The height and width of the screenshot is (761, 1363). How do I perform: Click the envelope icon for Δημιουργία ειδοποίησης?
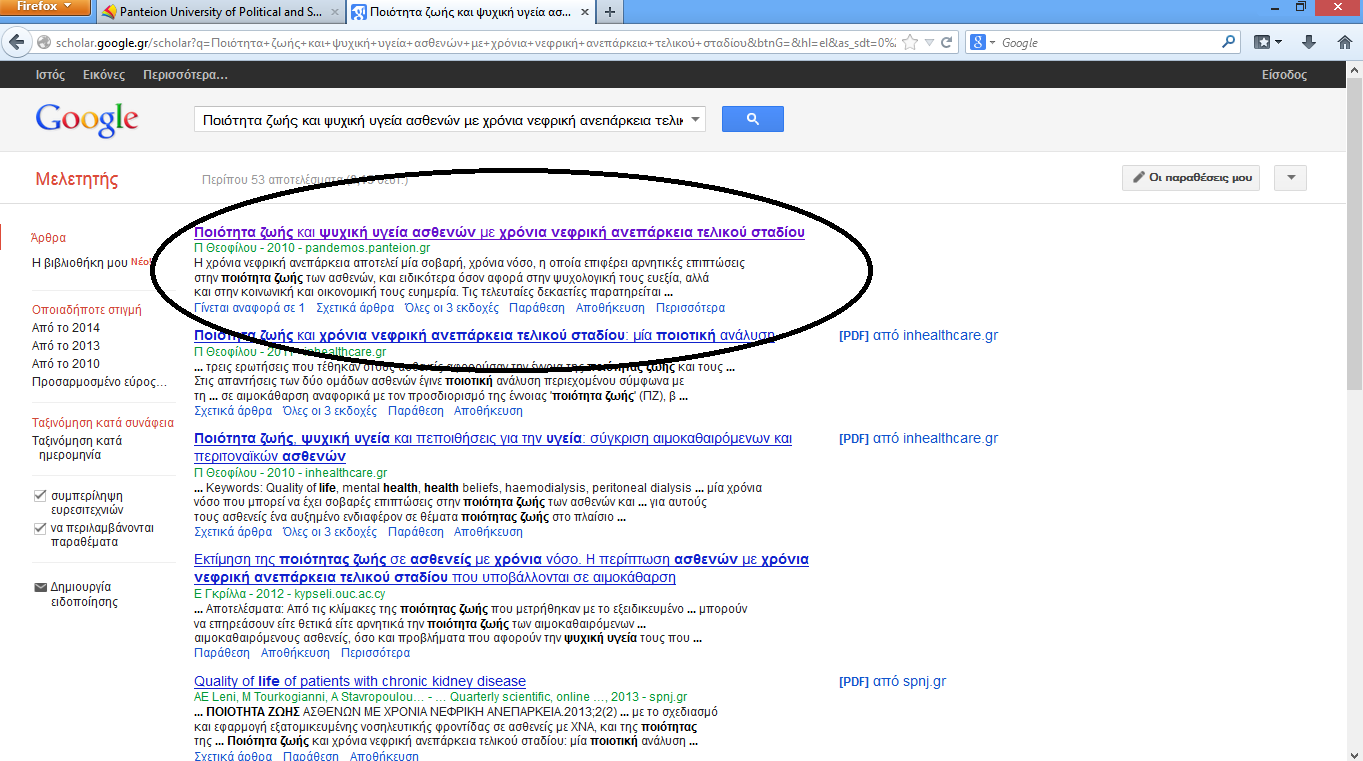pos(40,587)
